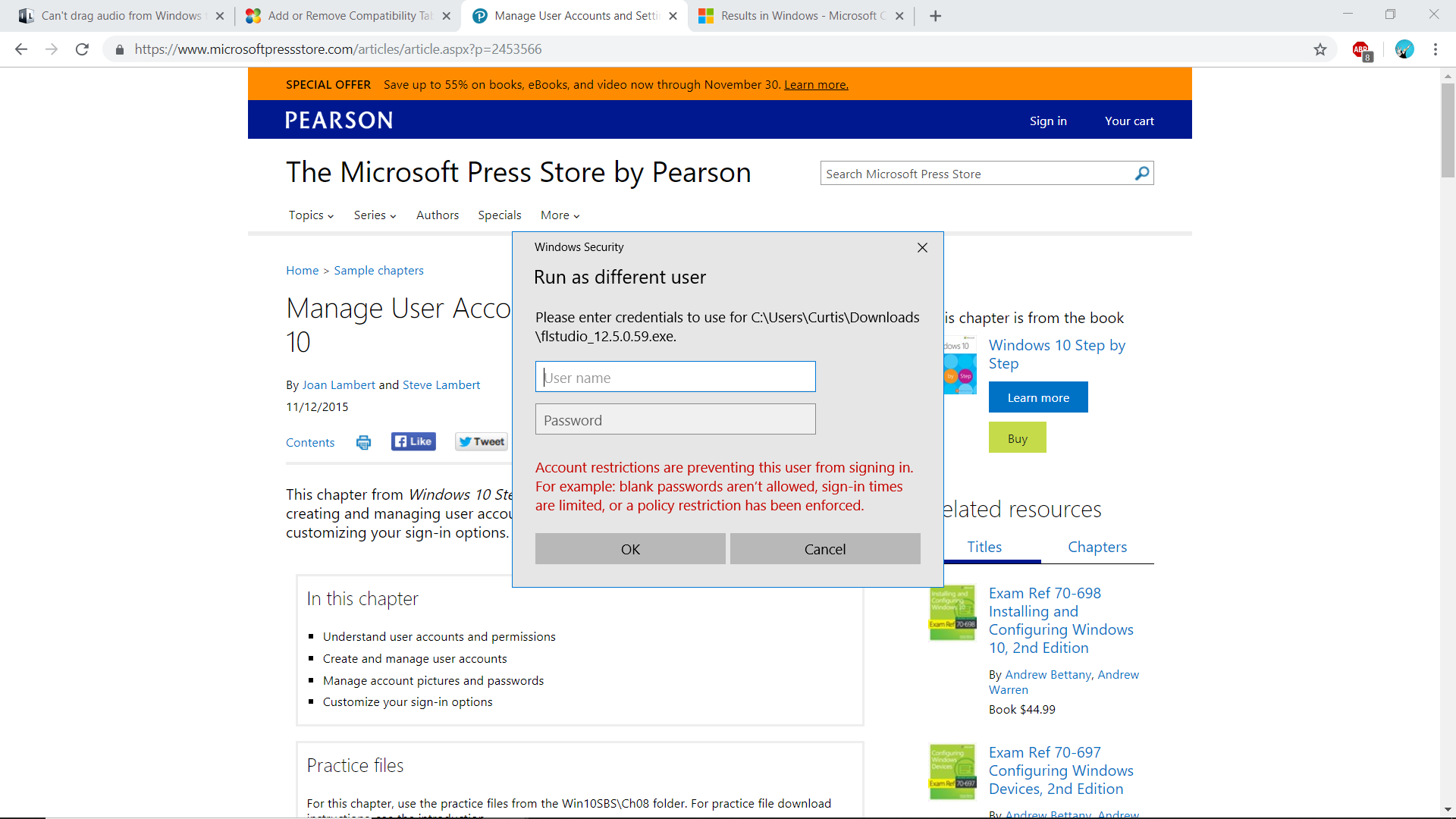This screenshot has width=1456, height=819.
Task: Open author Steve Lambert link
Action: (441, 385)
